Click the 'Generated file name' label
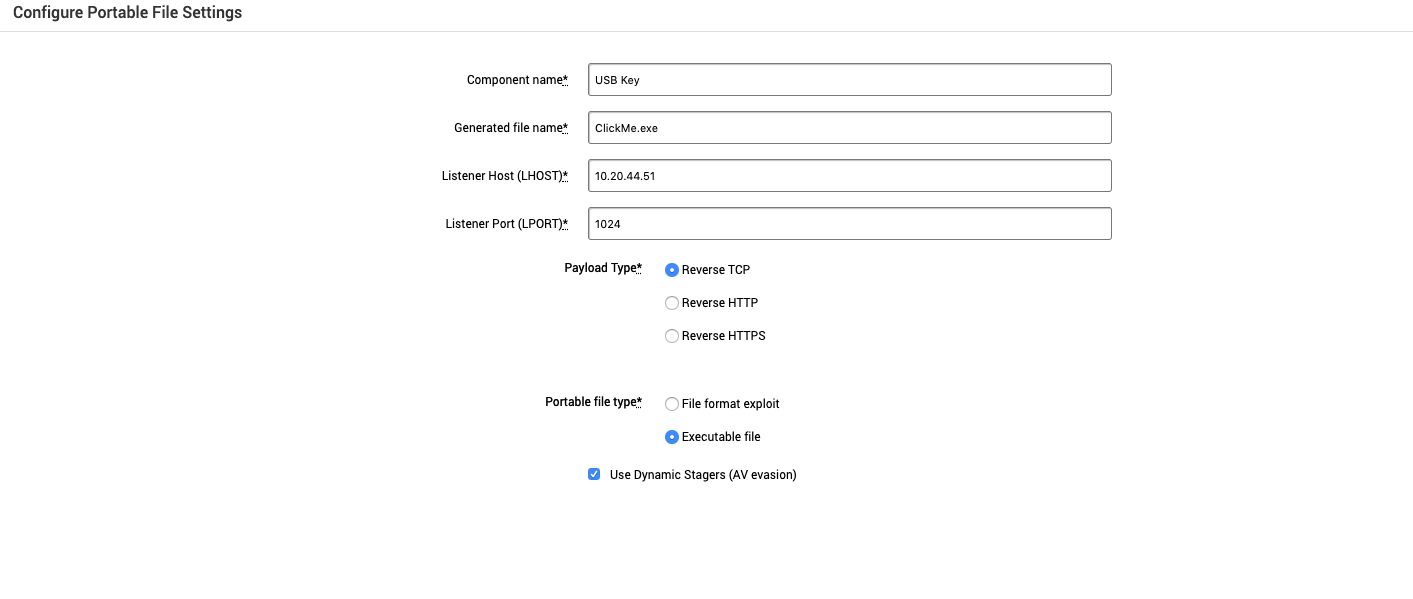Screen dimensions: 1413x599 (507, 128)
